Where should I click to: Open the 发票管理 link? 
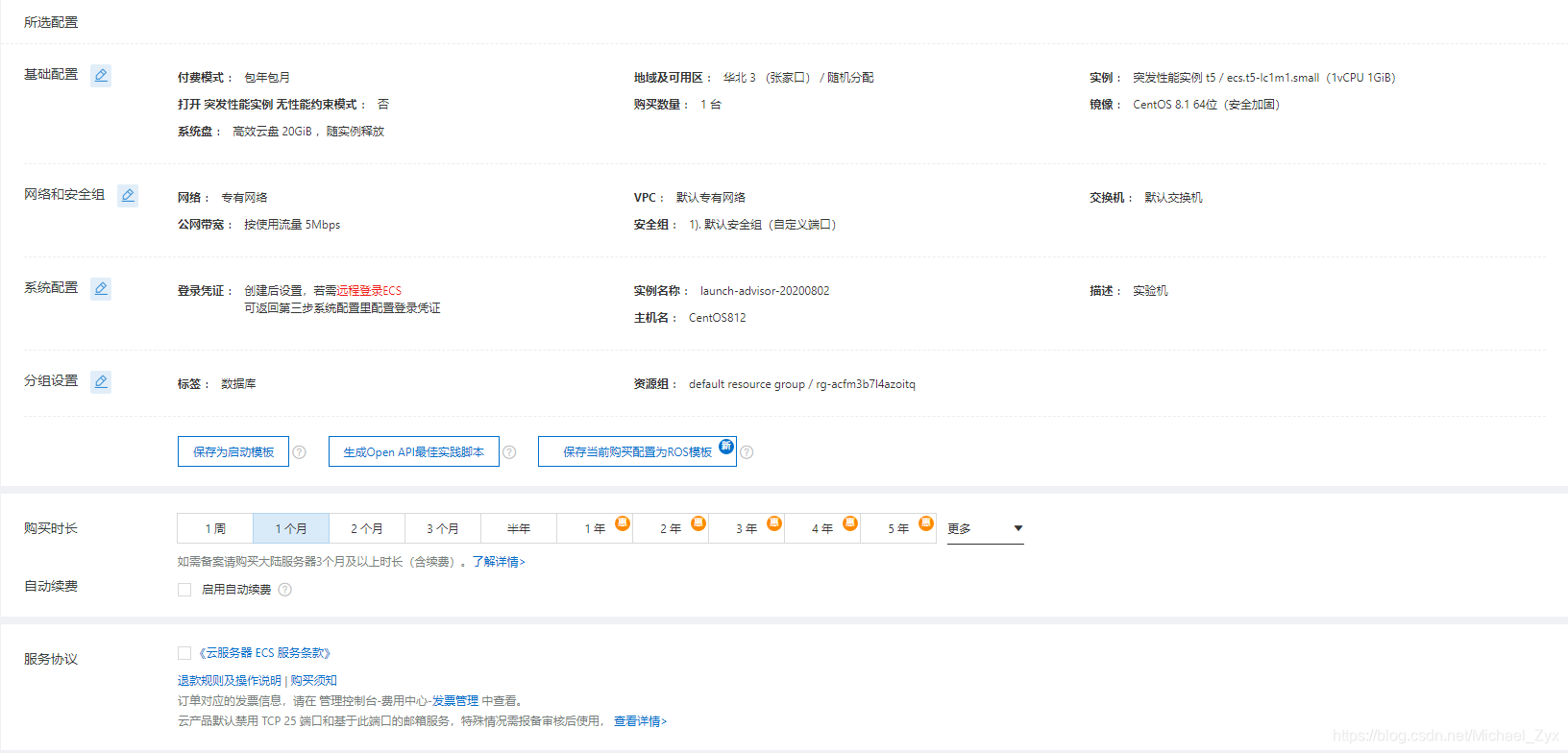click(454, 701)
